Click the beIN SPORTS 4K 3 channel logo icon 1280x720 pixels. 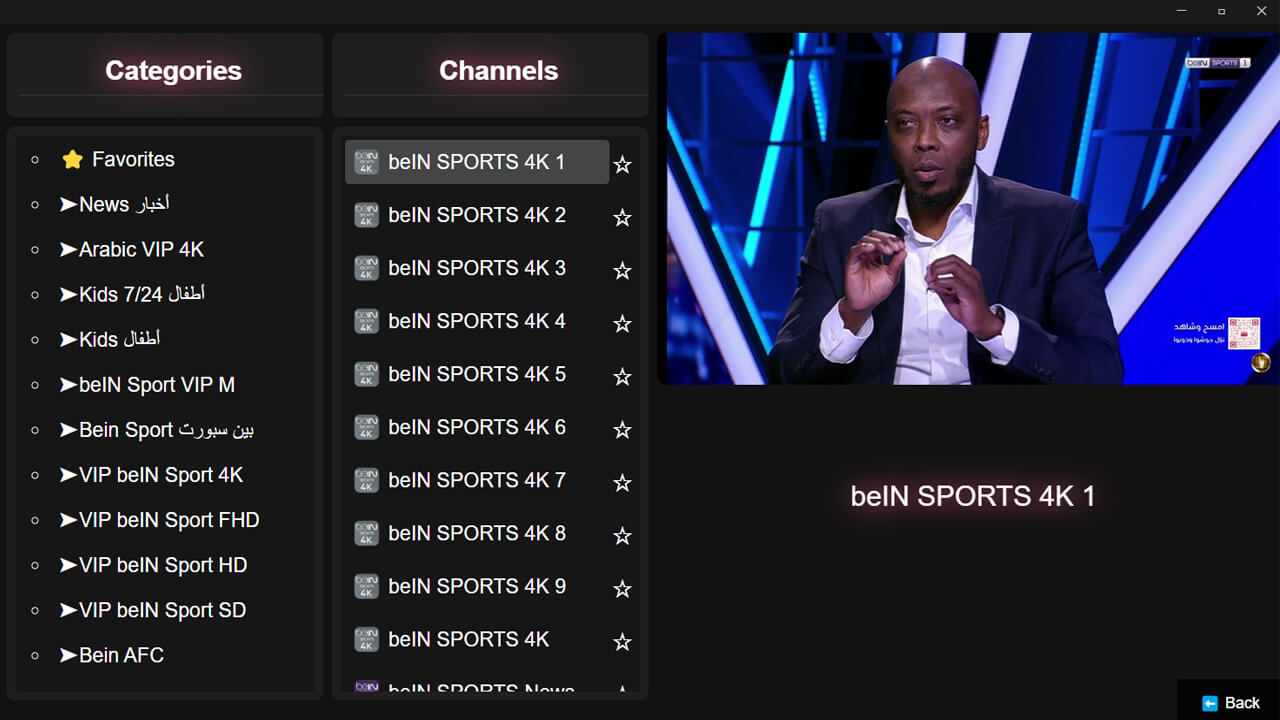[367, 268]
